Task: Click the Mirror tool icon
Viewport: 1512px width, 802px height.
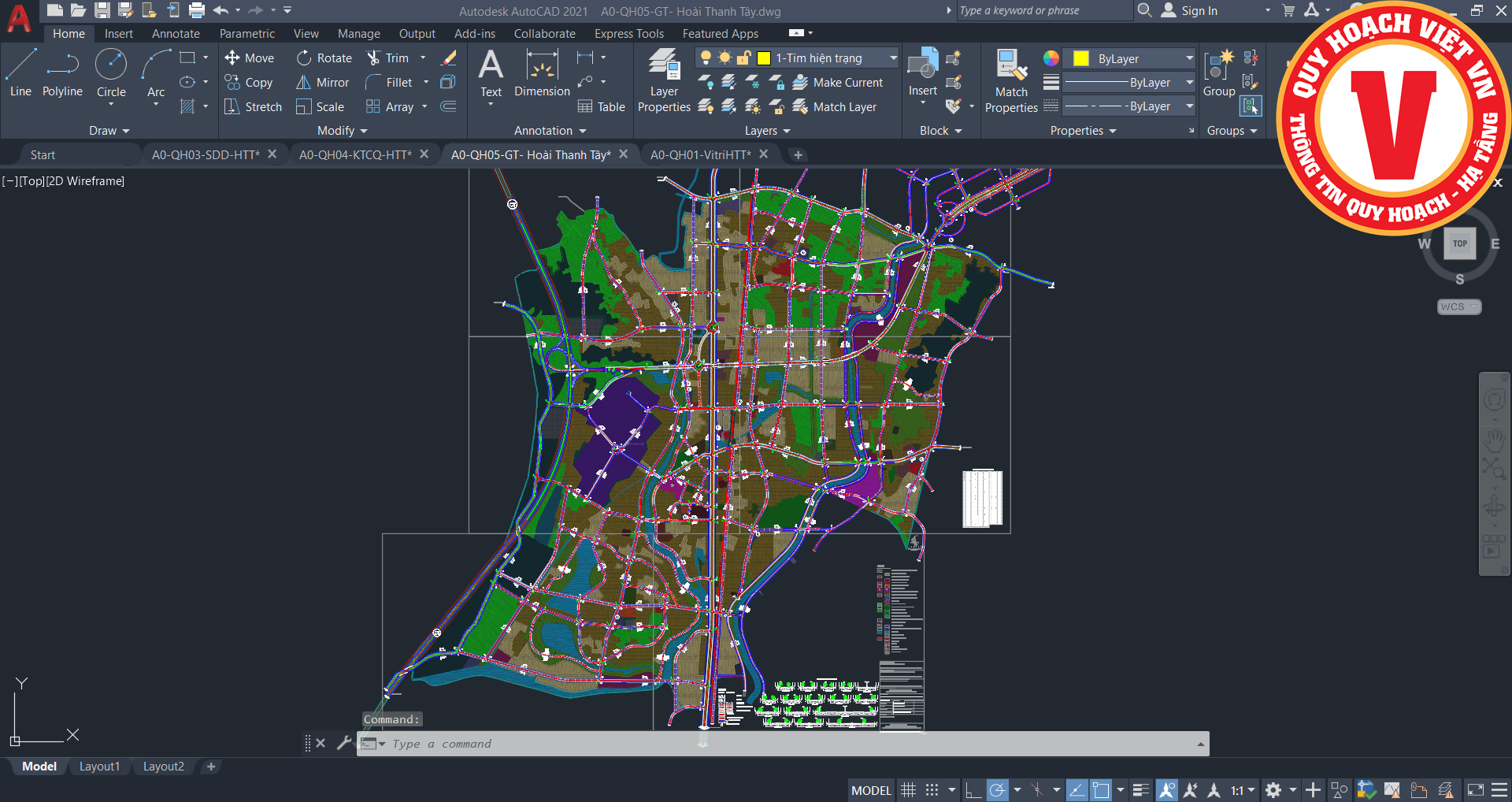Action: (x=304, y=83)
